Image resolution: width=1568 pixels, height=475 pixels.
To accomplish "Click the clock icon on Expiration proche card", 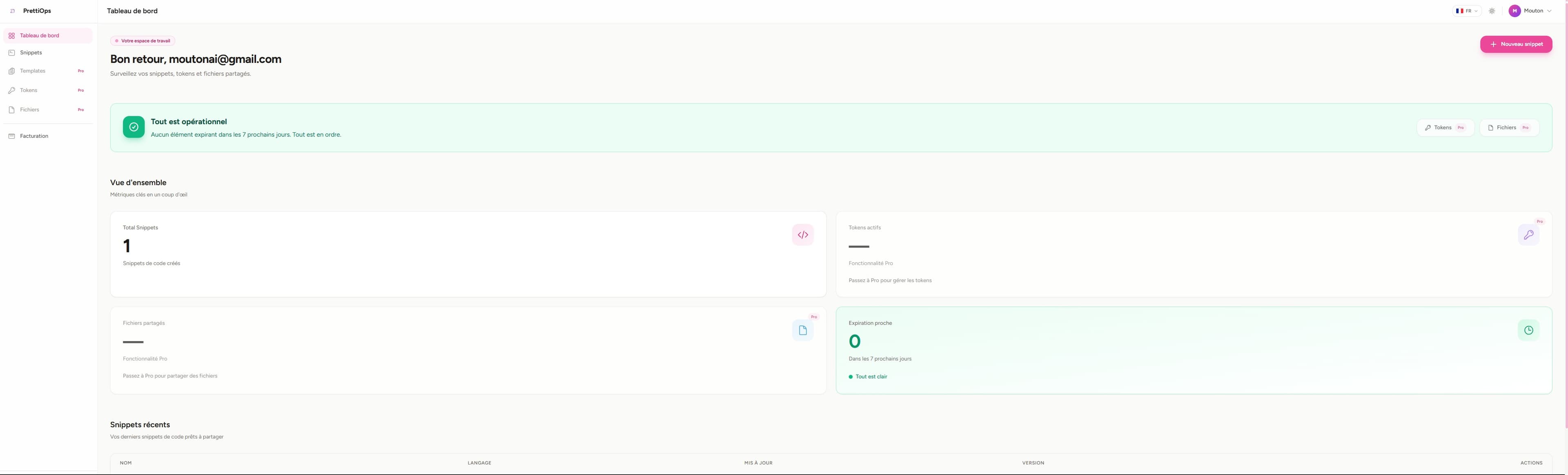I will (1528, 331).
